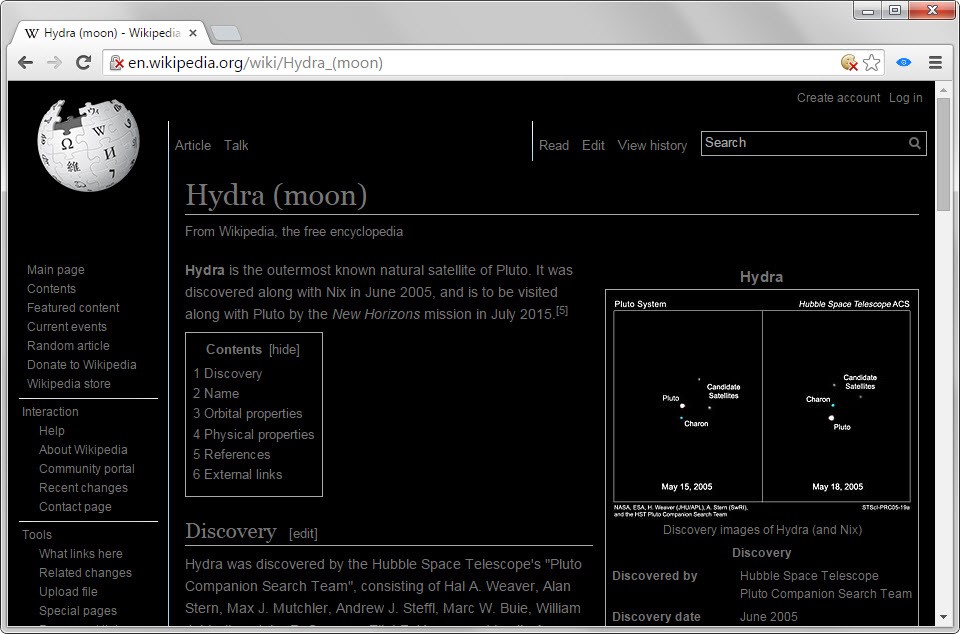The image size is (960, 634).
Task: Open Special pages link
Action: tap(78, 611)
